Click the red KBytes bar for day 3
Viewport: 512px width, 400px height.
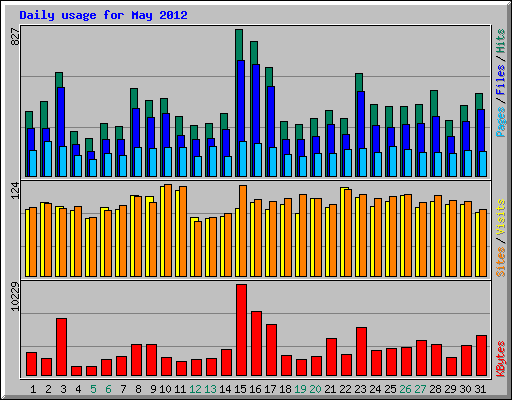62,347
